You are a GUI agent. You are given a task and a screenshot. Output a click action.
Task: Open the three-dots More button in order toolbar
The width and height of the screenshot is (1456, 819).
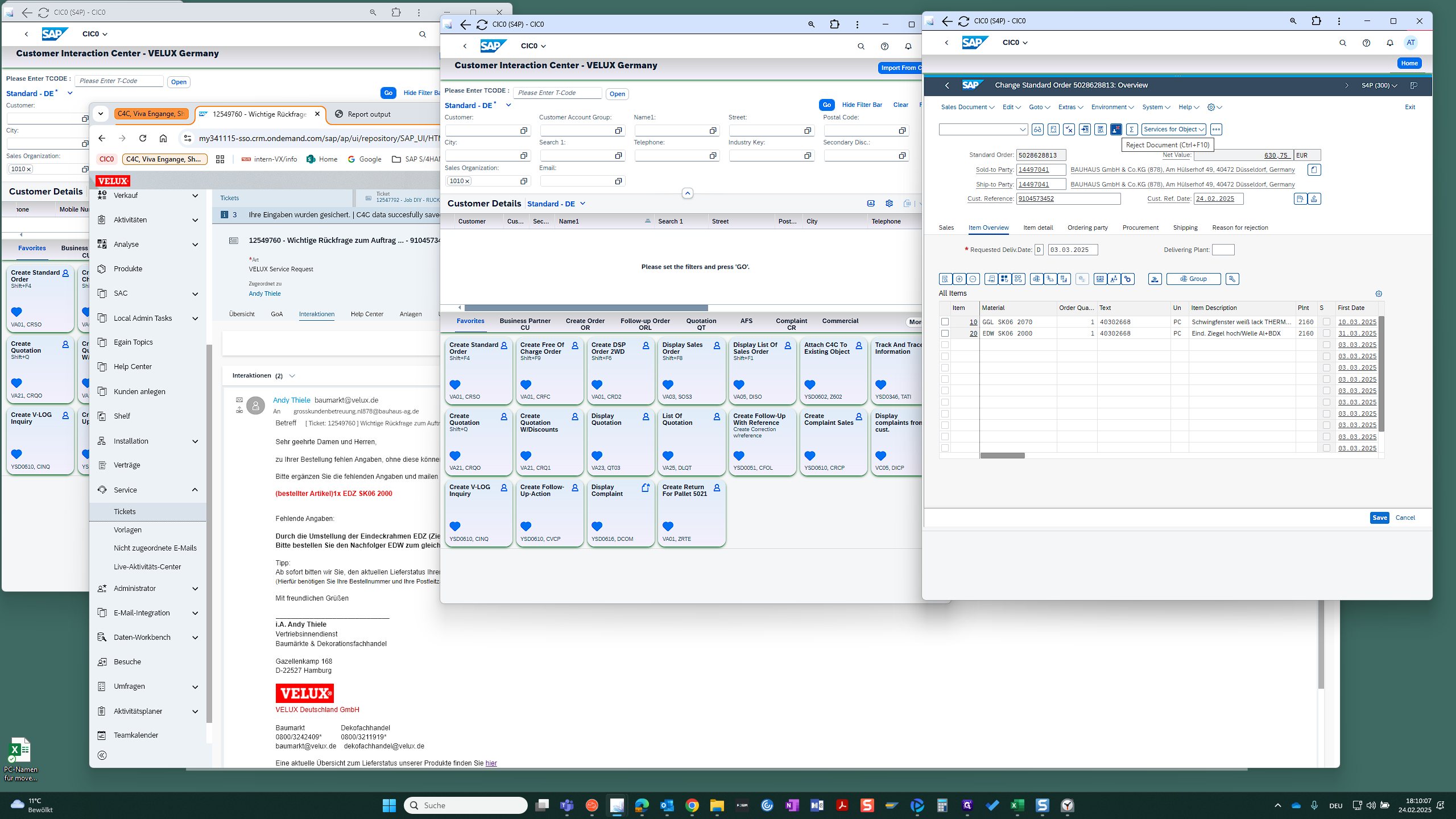point(1216,129)
